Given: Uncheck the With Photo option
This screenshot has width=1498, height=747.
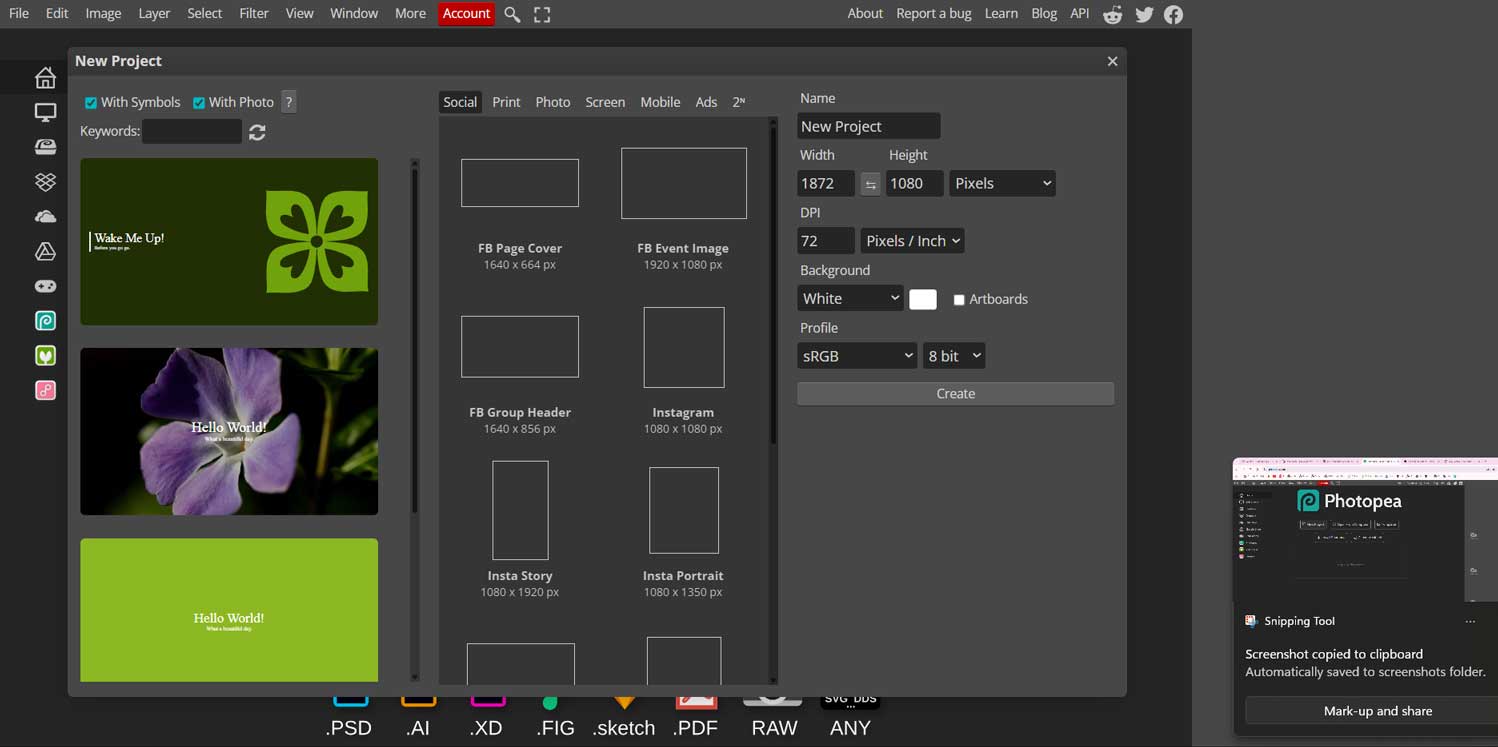Looking at the screenshot, I should pyautogui.click(x=198, y=101).
